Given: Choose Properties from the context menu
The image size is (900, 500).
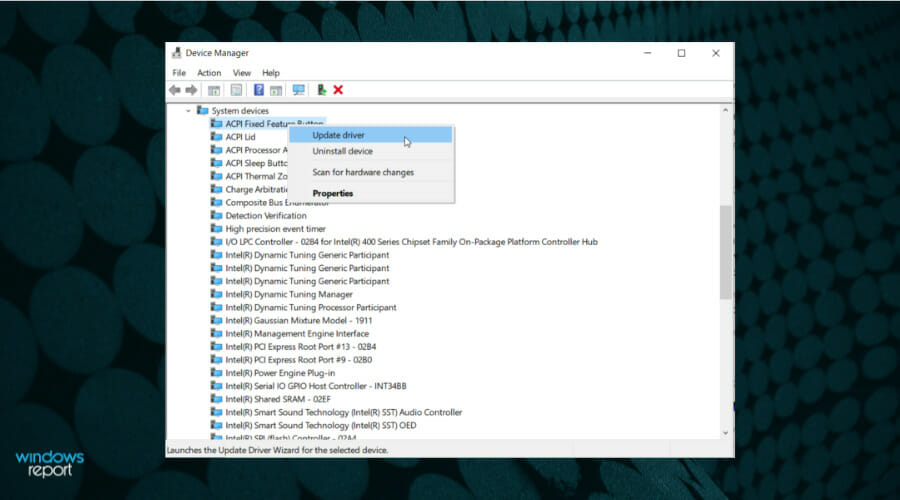Looking at the screenshot, I should [370, 193].
